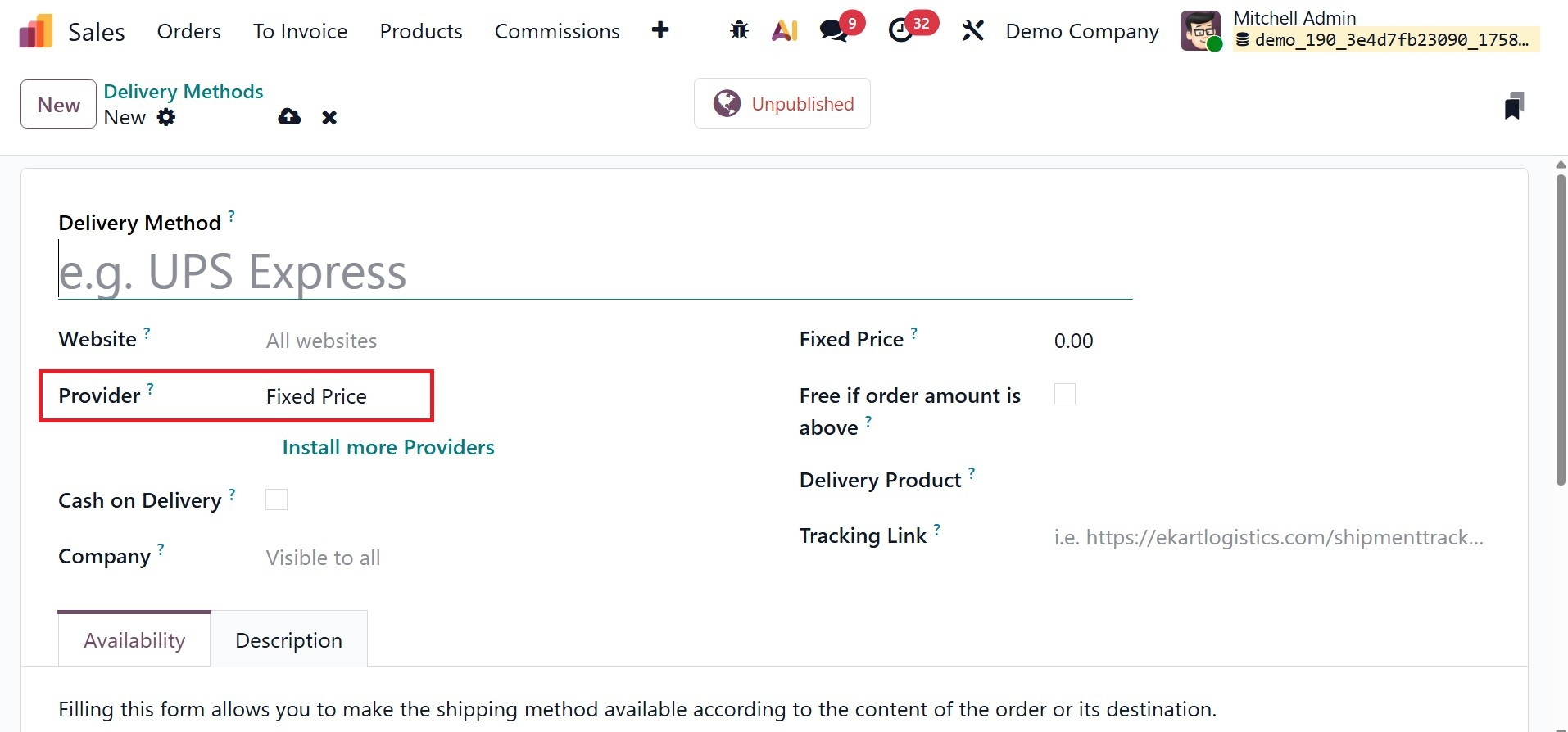
Task: Click Install more Providers link
Action: tap(388, 447)
